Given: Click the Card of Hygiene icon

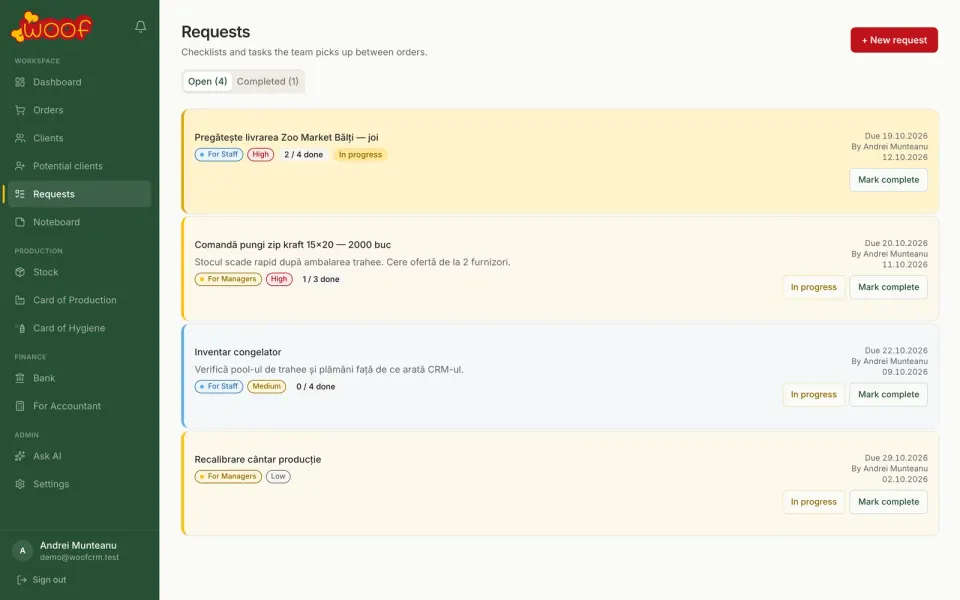Looking at the screenshot, I should pyautogui.click(x=20, y=328).
